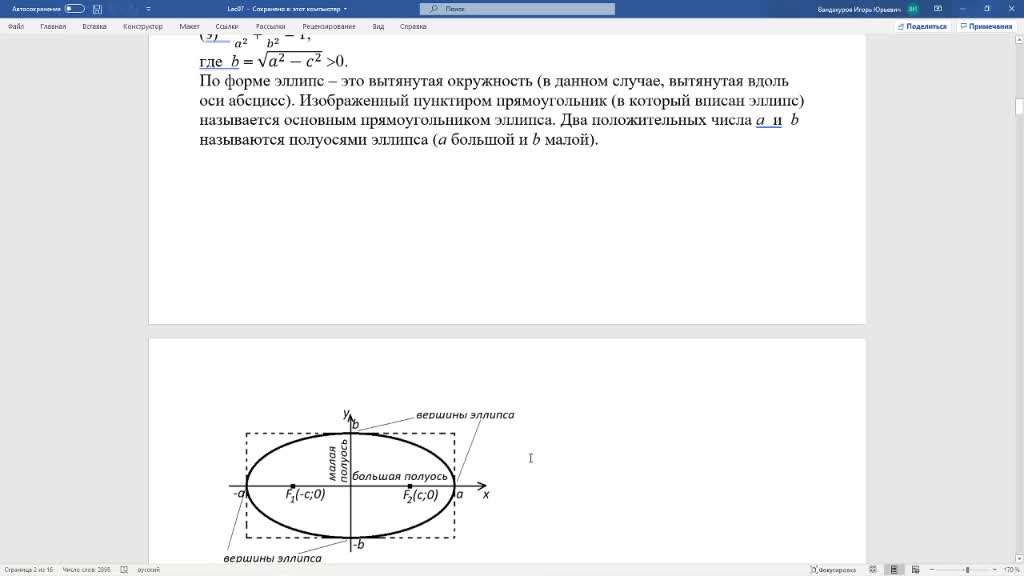
Task: Click the zoom in plus button
Action: coord(995,570)
